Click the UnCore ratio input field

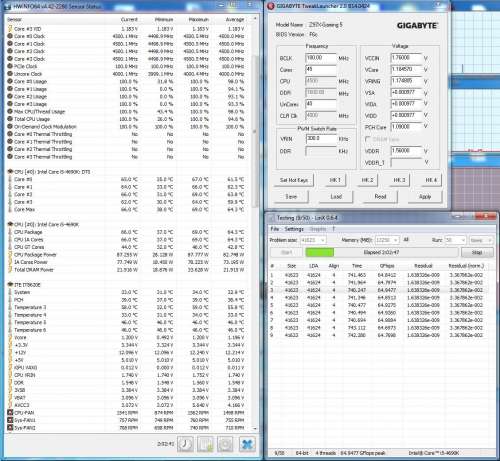coord(321,104)
